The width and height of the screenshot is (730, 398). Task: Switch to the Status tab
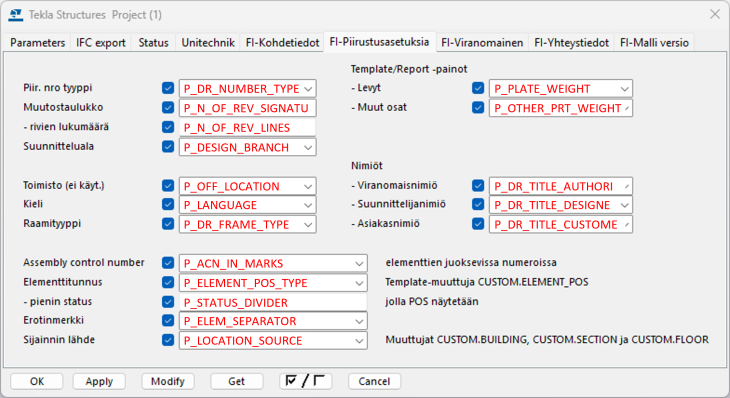click(153, 42)
